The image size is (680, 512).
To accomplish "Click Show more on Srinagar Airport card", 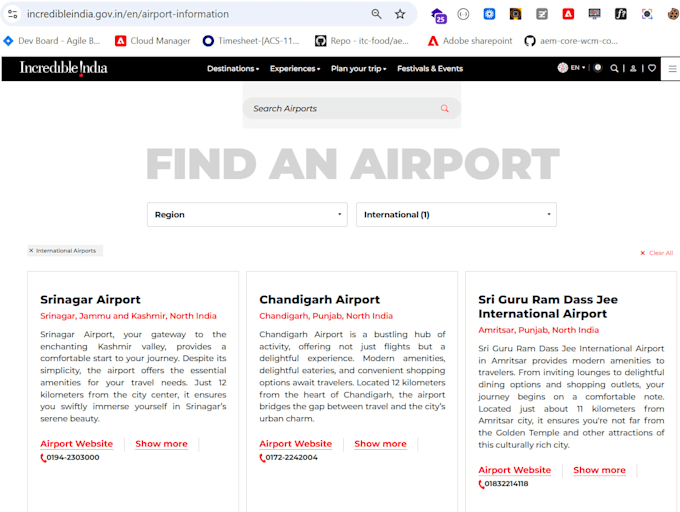I will [161, 444].
